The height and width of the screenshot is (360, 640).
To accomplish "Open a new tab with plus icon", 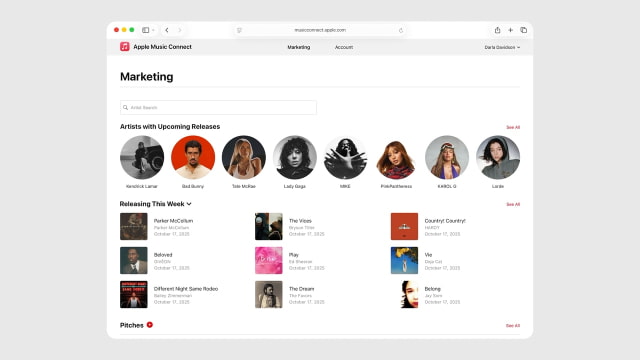I will (x=510, y=30).
